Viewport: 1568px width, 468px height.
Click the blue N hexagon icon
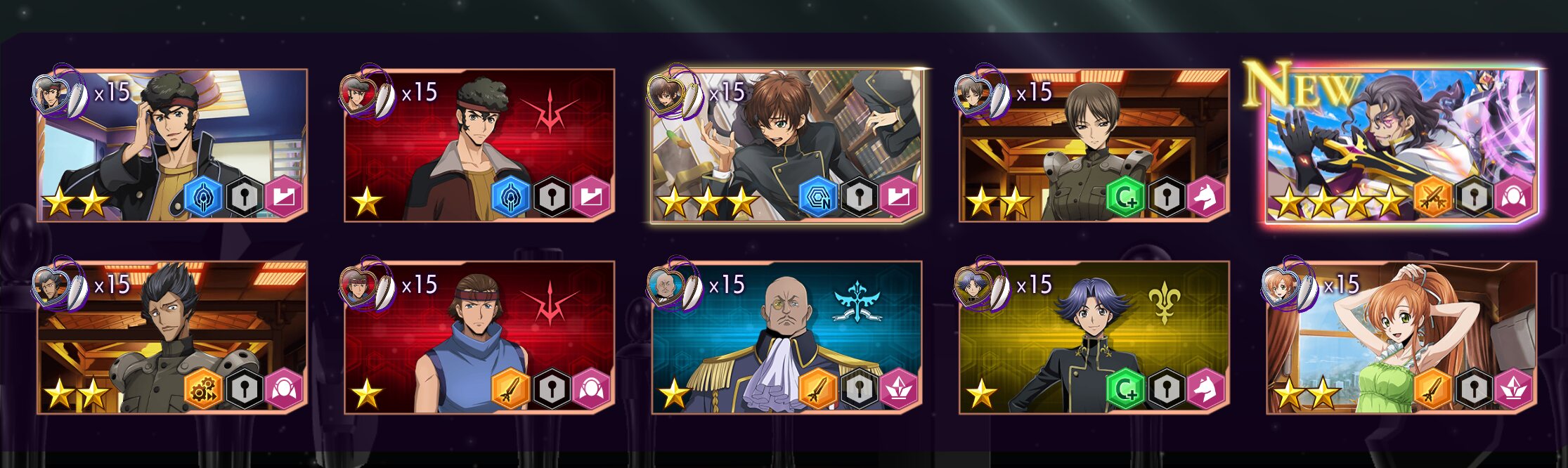(818, 197)
